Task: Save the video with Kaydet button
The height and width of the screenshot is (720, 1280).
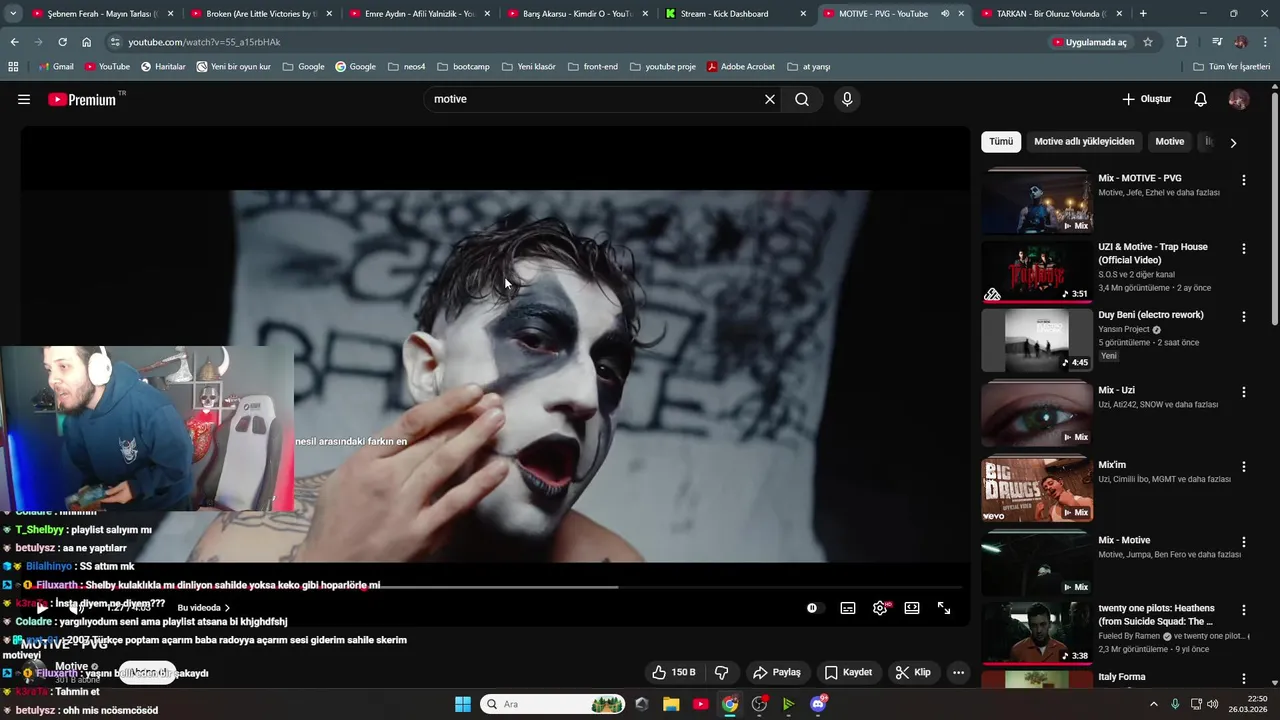Action: [848, 672]
